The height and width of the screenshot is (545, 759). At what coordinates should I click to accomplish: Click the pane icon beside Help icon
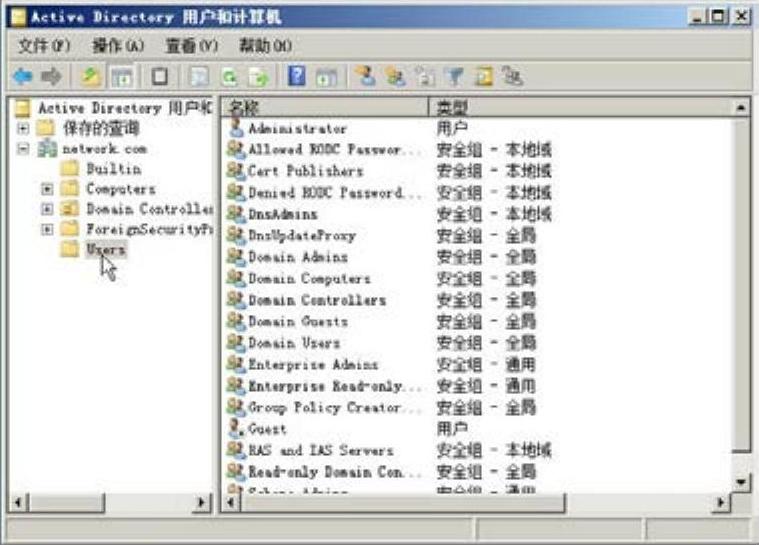(x=327, y=76)
